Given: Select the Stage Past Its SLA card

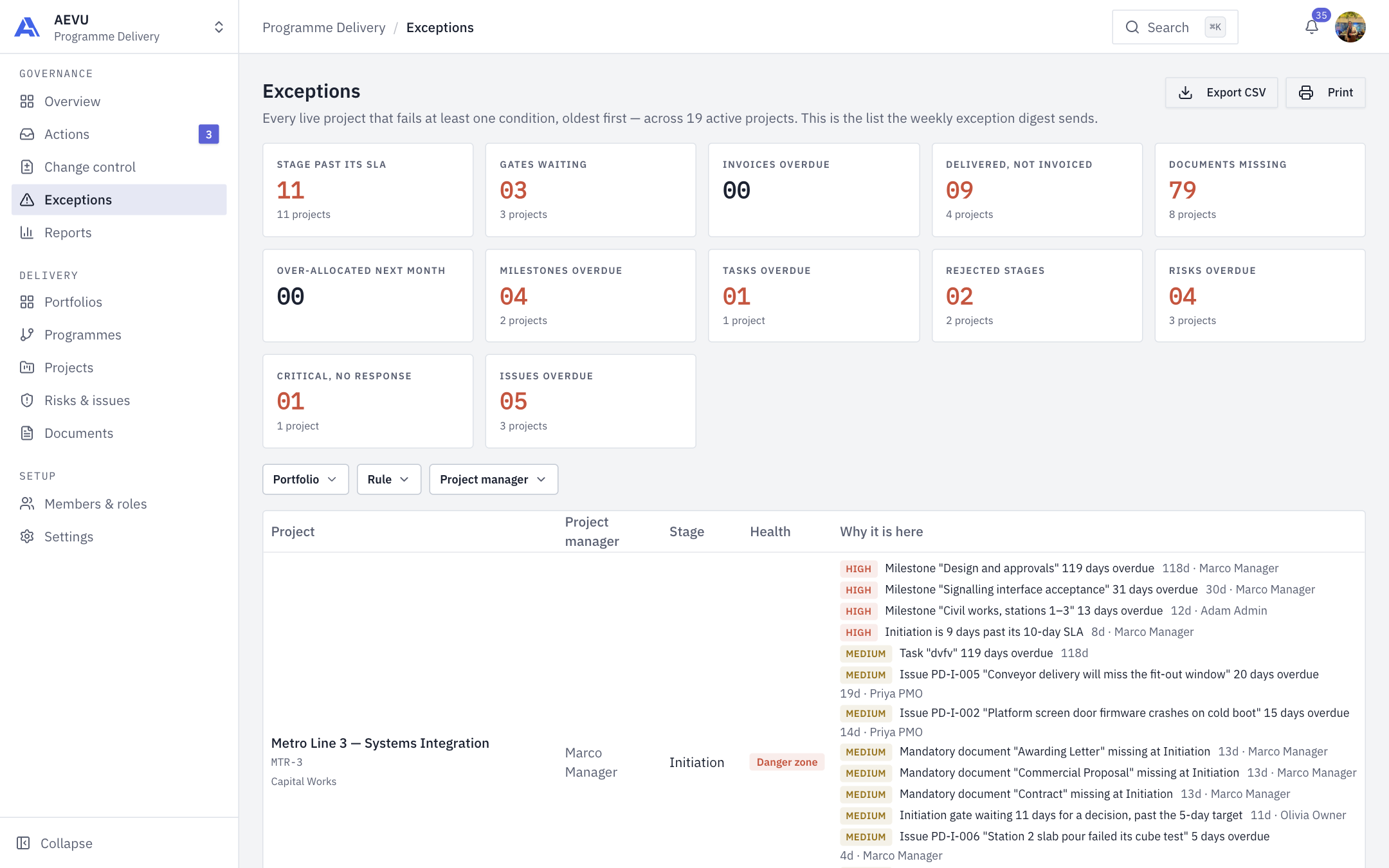Looking at the screenshot, I should (x=368, y=190).
